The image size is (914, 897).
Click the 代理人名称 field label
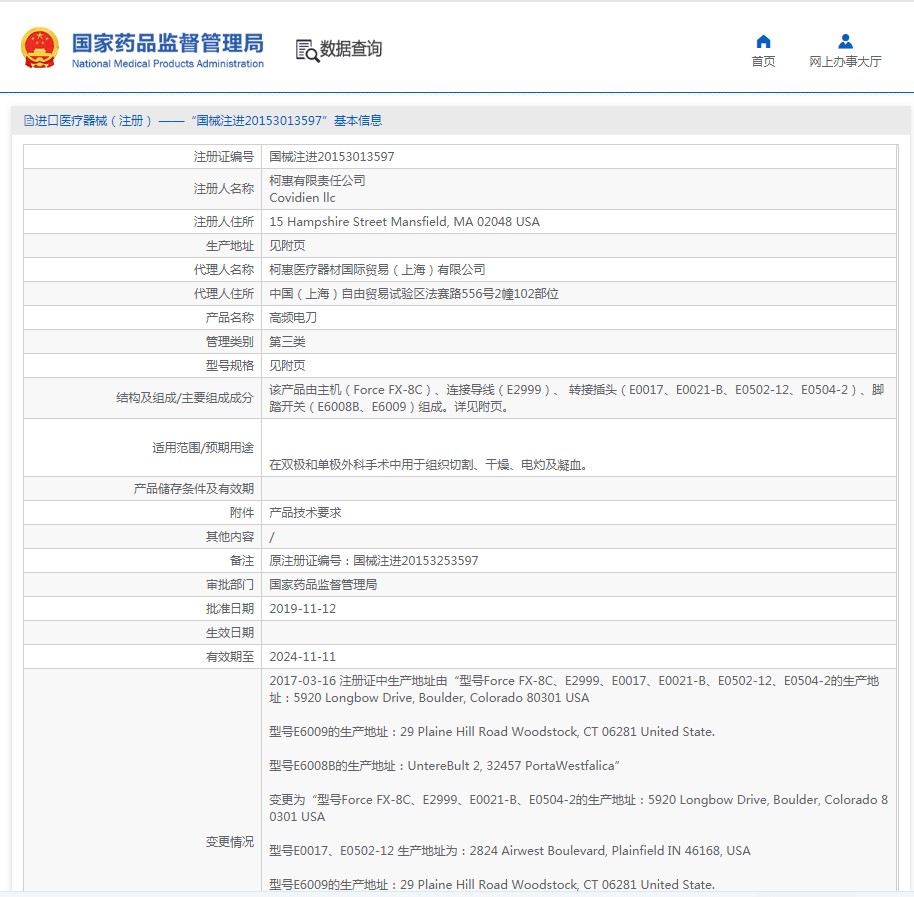[224, 270]
